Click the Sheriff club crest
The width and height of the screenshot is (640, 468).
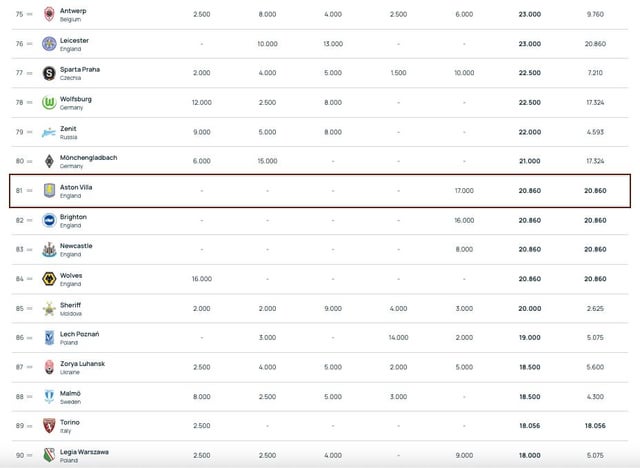click(x=49, y=308)
